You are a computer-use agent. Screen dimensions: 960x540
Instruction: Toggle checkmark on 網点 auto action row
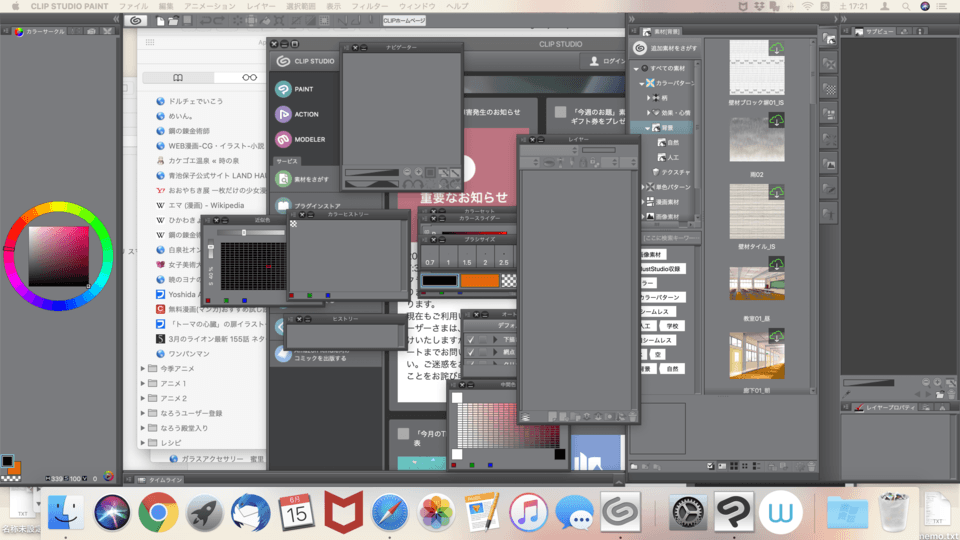pos(471,352)
